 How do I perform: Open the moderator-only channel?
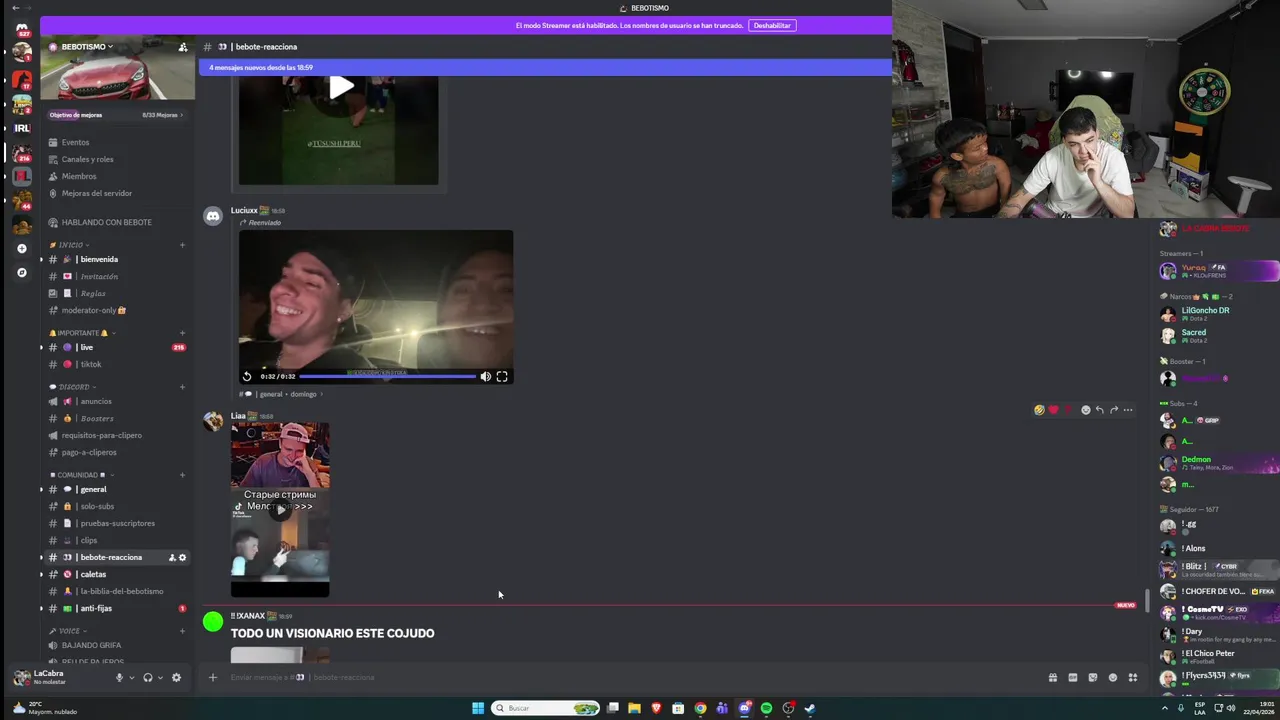click(118, 310)
